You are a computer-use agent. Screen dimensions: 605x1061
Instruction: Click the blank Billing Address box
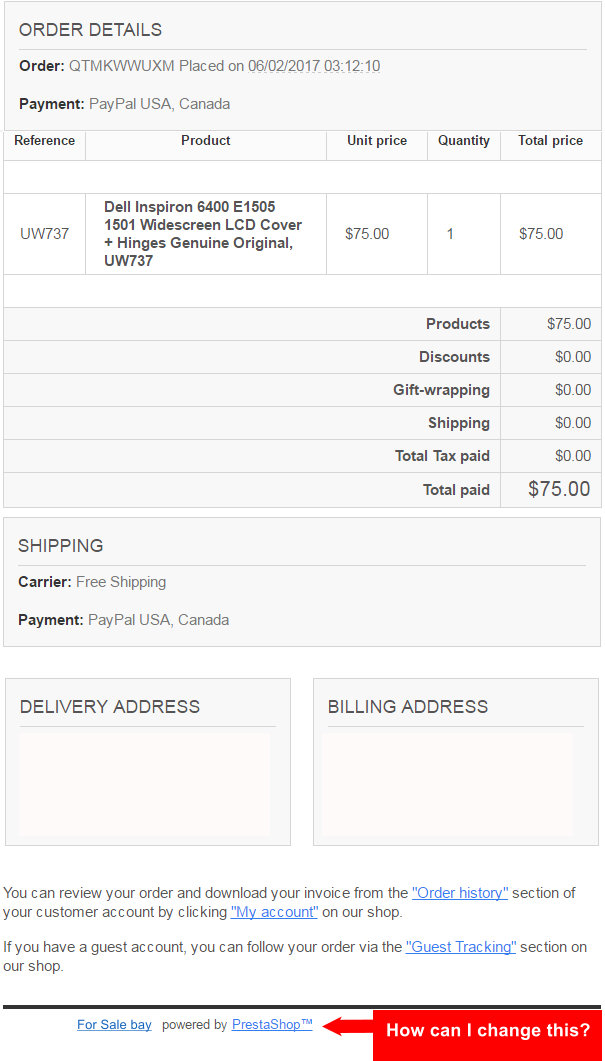click(x=448, y=784)
